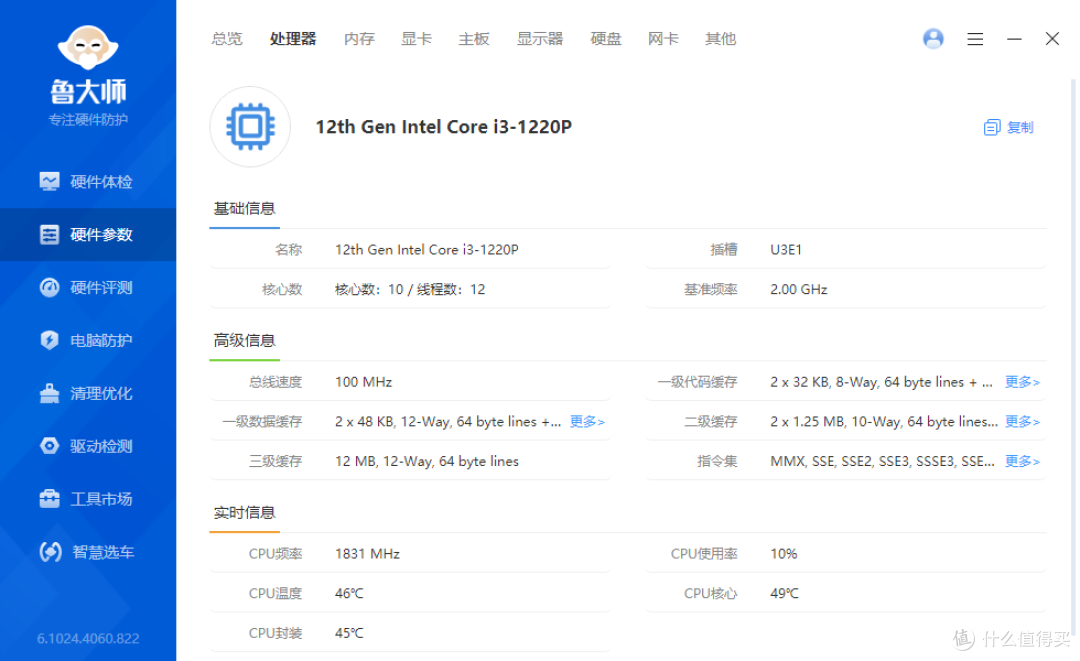Viewport: 1080px width, 661px height.
Task: Click the 名称 value 12th Gen Intel Core i3-1220P
Action: coord(427,250)
